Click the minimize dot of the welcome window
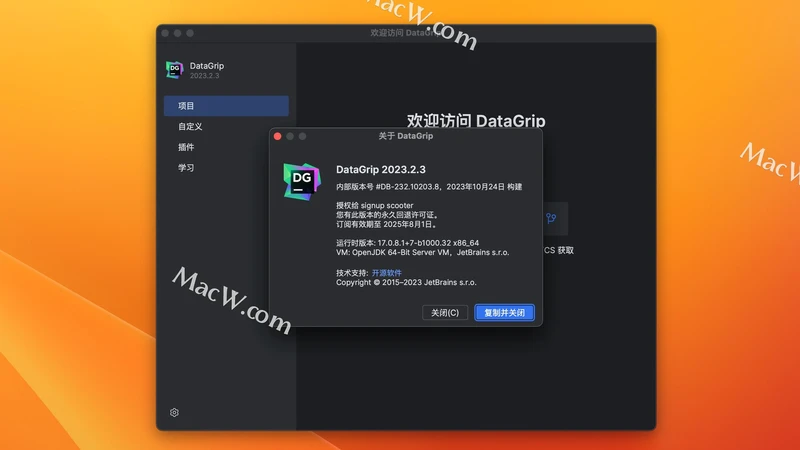 click(x=177, y=33)
